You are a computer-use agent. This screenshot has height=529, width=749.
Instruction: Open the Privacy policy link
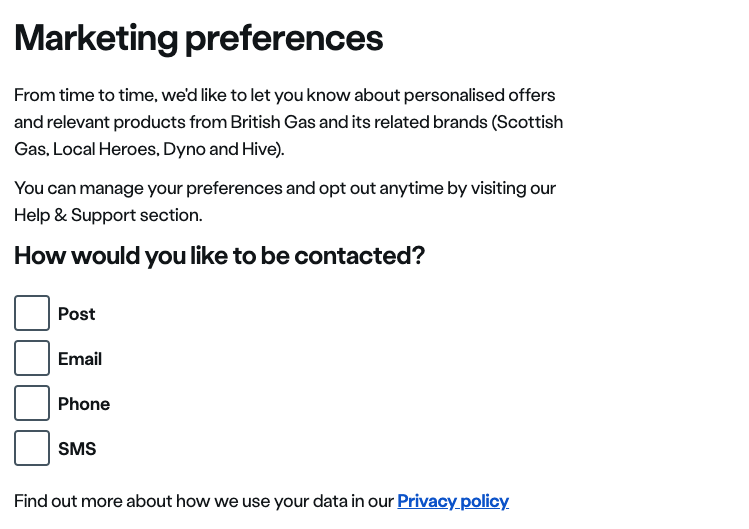pyautogui.click(x=453, y=501)
